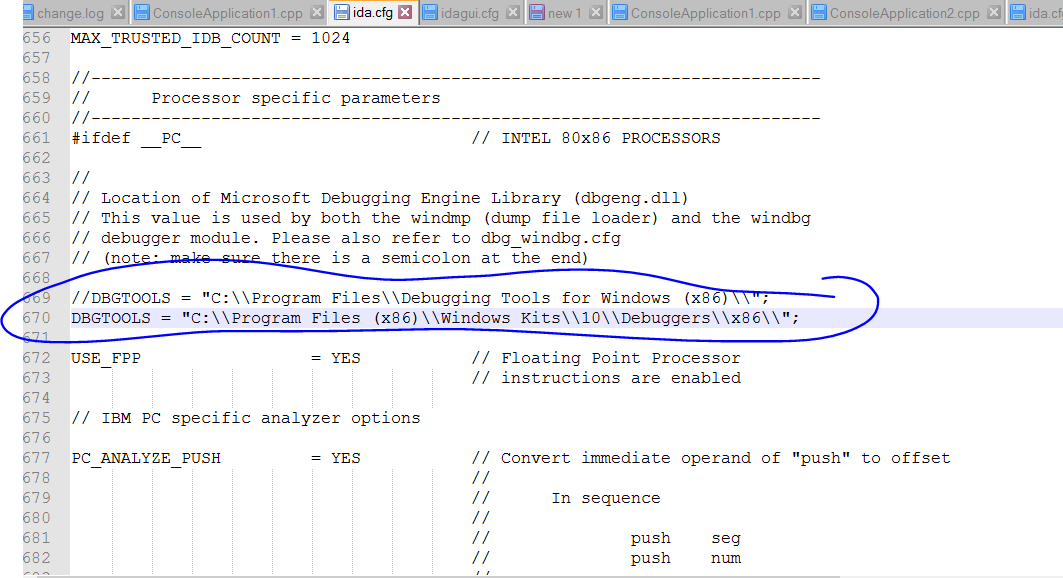Open the ConsoleApplication1.cpp tab beside new 1
Viewport: 1063px width, 578px height.
[705, 13]
